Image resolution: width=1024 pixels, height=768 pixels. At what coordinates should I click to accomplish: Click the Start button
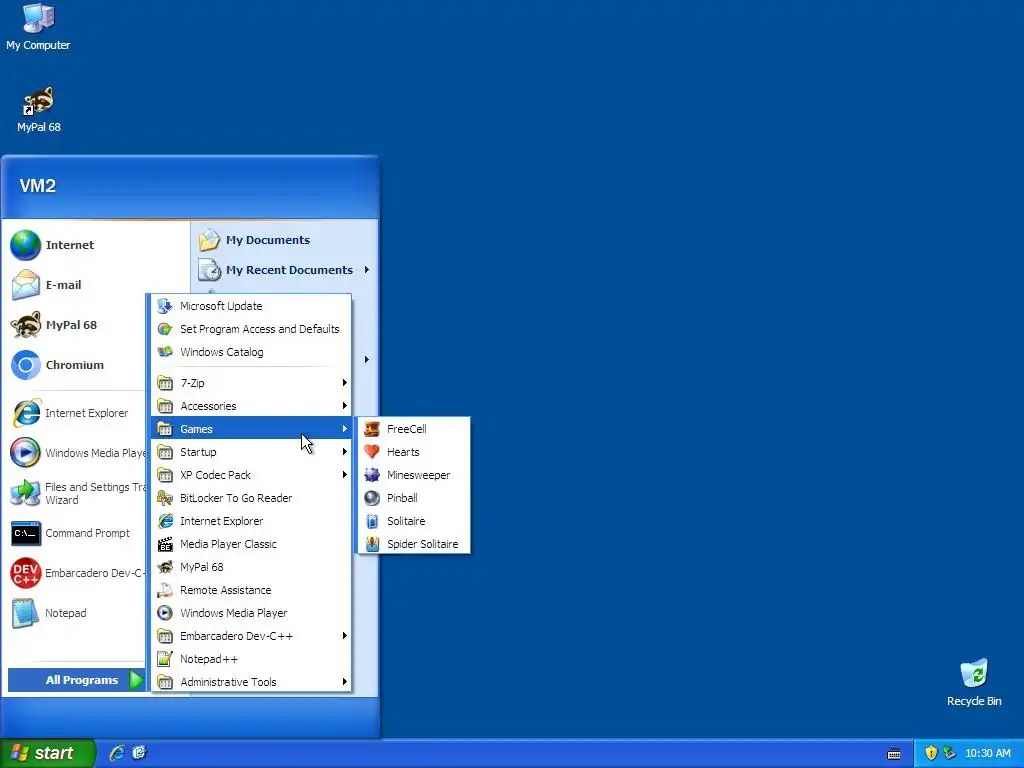[x=47, y=753]
